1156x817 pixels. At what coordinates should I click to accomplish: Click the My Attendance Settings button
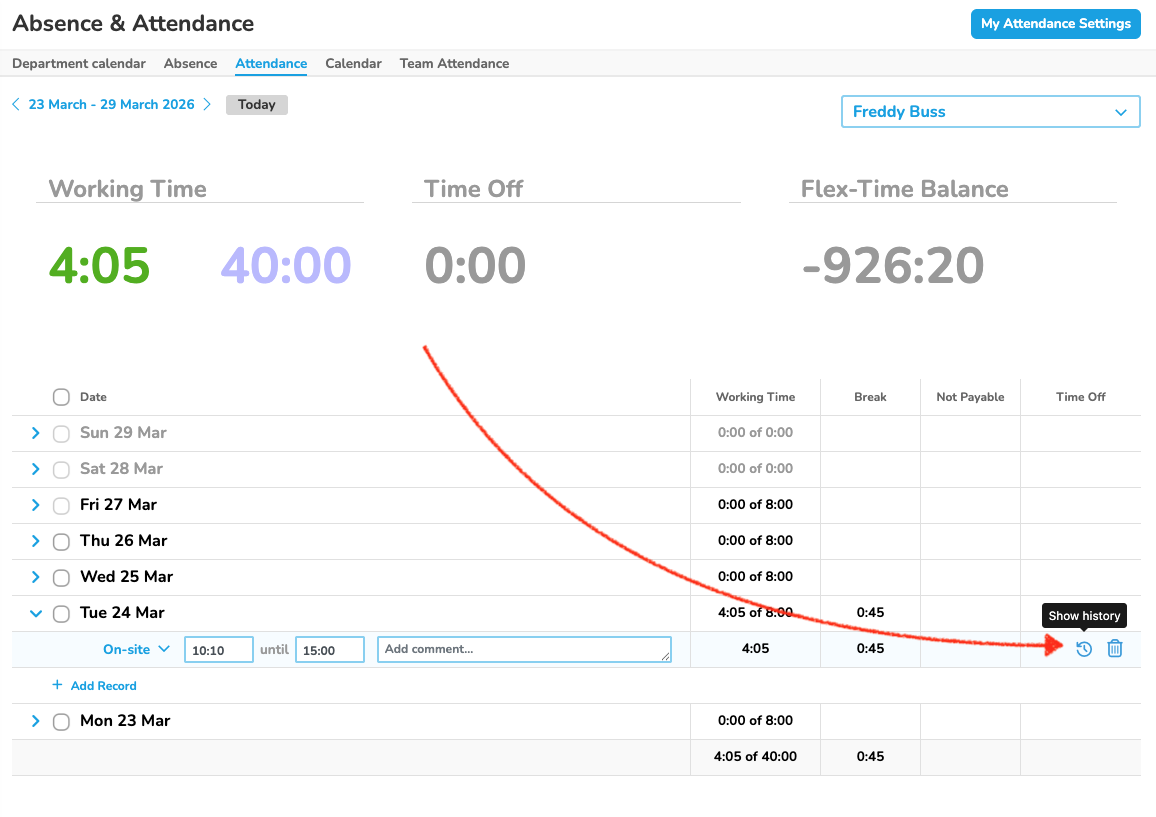[x=1055, y=24]
